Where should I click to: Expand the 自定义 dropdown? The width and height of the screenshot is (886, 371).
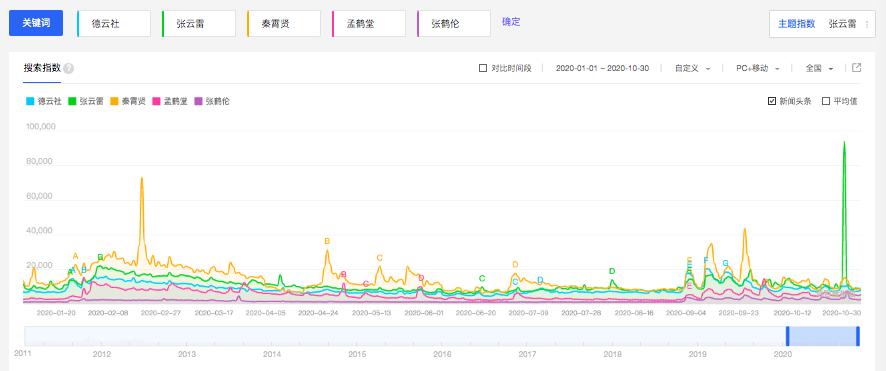click(692, 68)
